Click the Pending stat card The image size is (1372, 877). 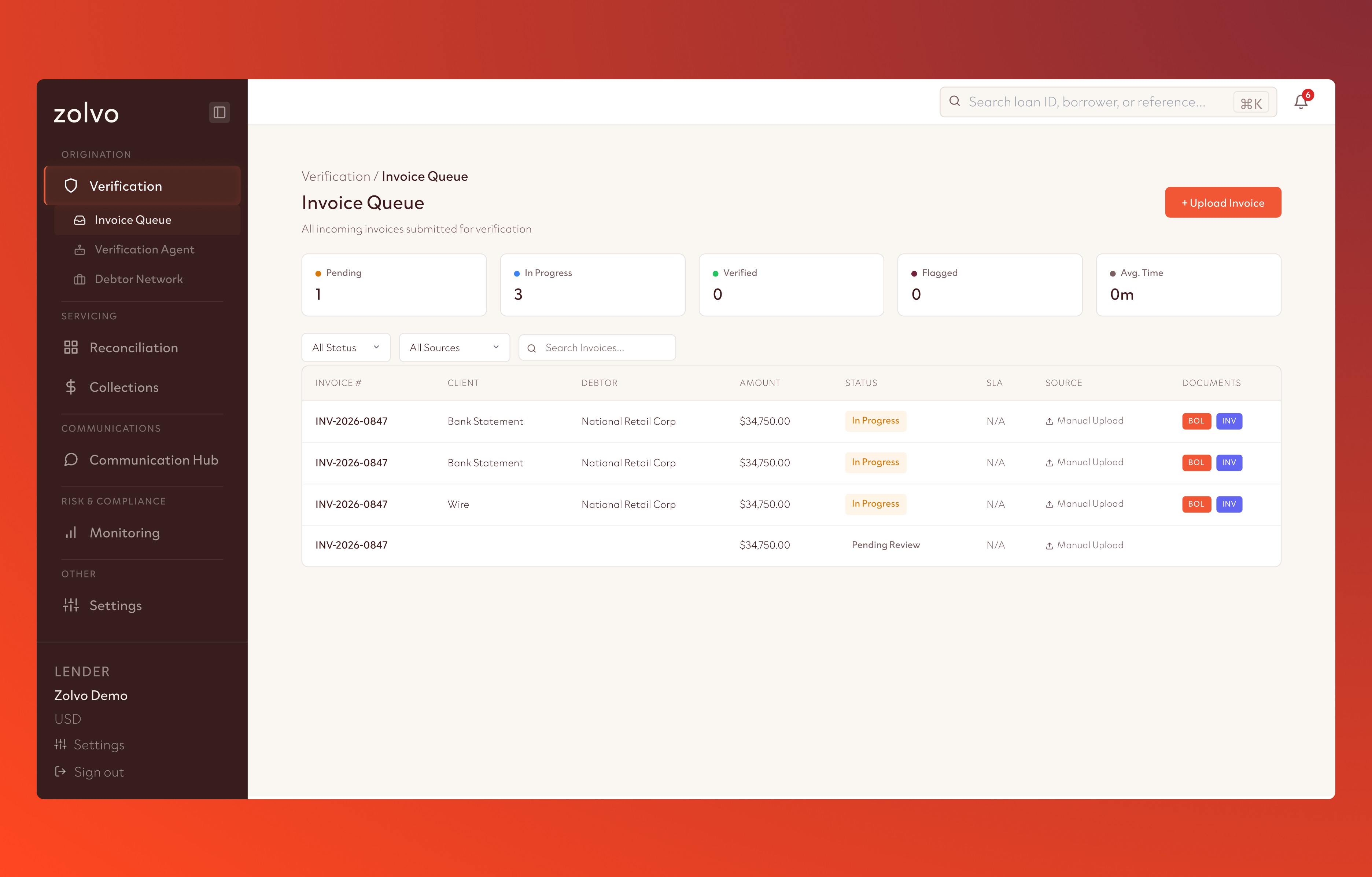(394, 285)
